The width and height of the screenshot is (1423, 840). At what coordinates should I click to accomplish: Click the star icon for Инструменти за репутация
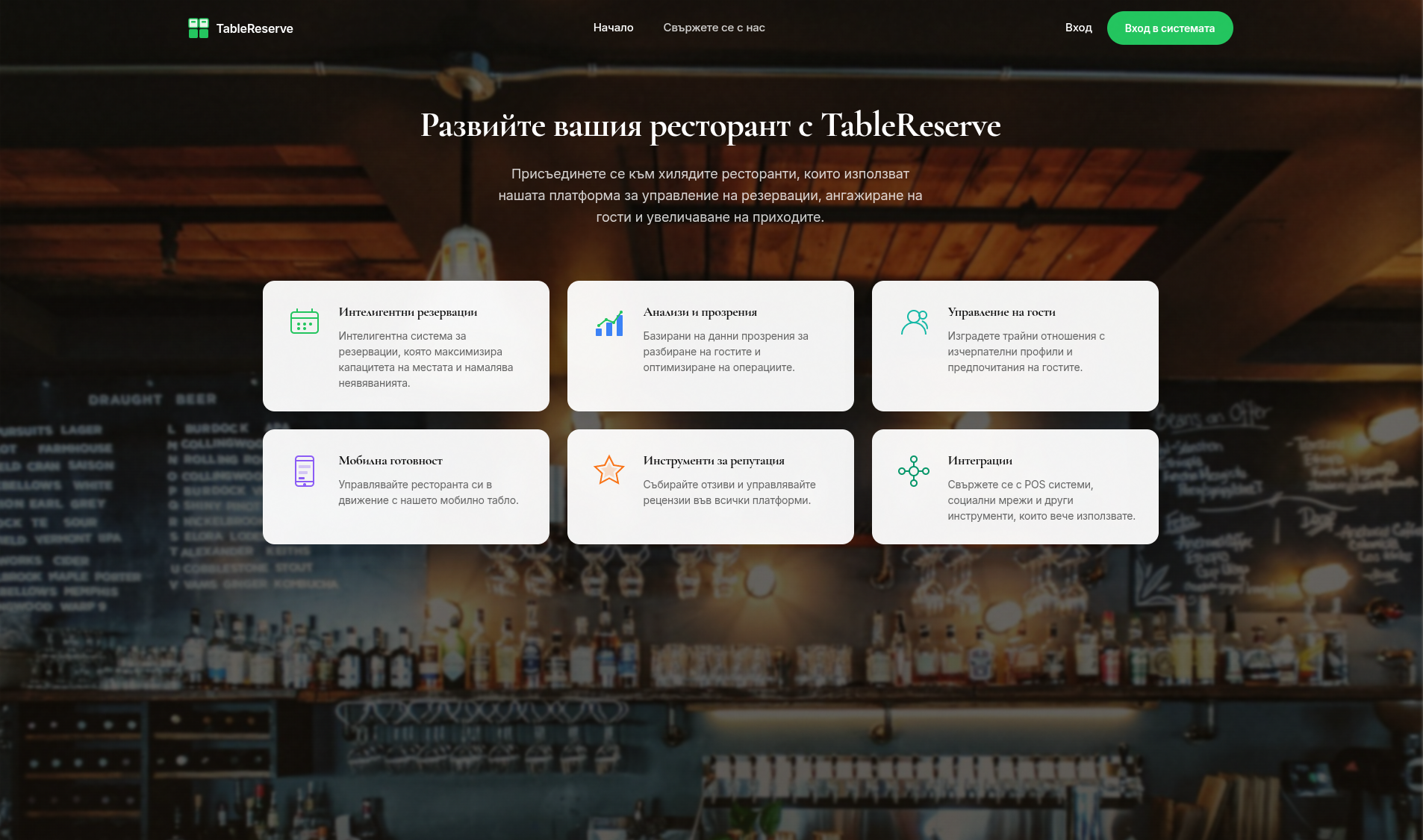pos(609,470)
